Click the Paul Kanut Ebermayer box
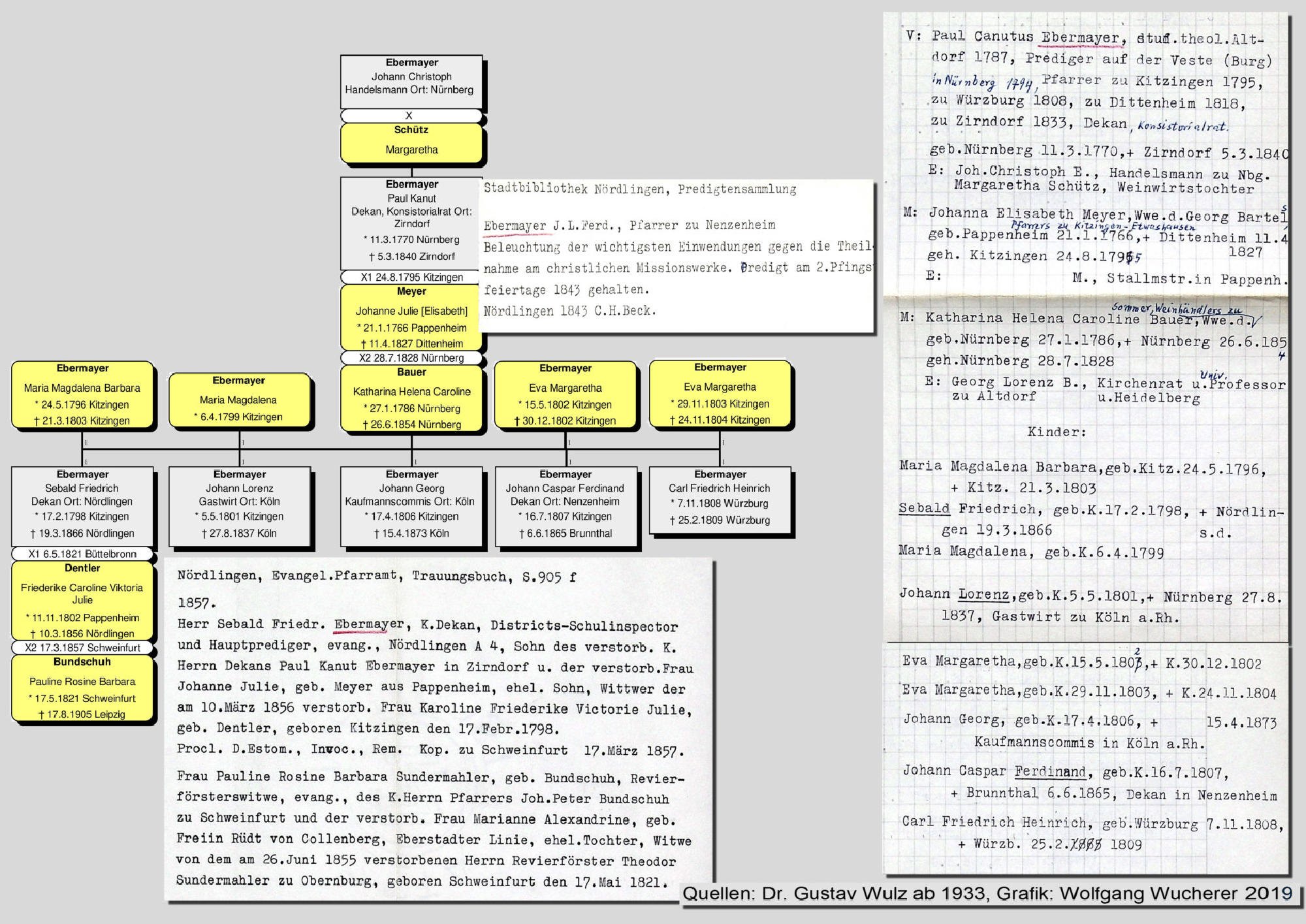 pos(411,223)
